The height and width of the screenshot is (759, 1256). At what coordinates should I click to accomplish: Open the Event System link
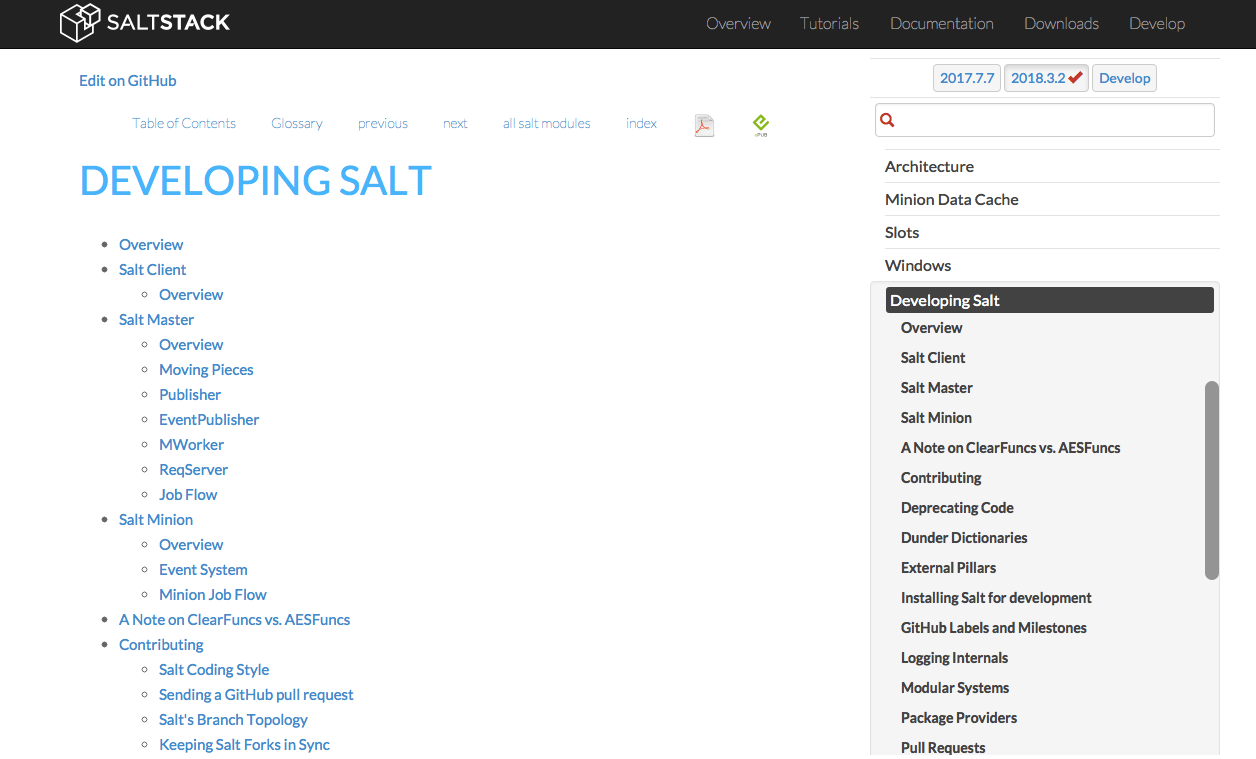(203, 570)
